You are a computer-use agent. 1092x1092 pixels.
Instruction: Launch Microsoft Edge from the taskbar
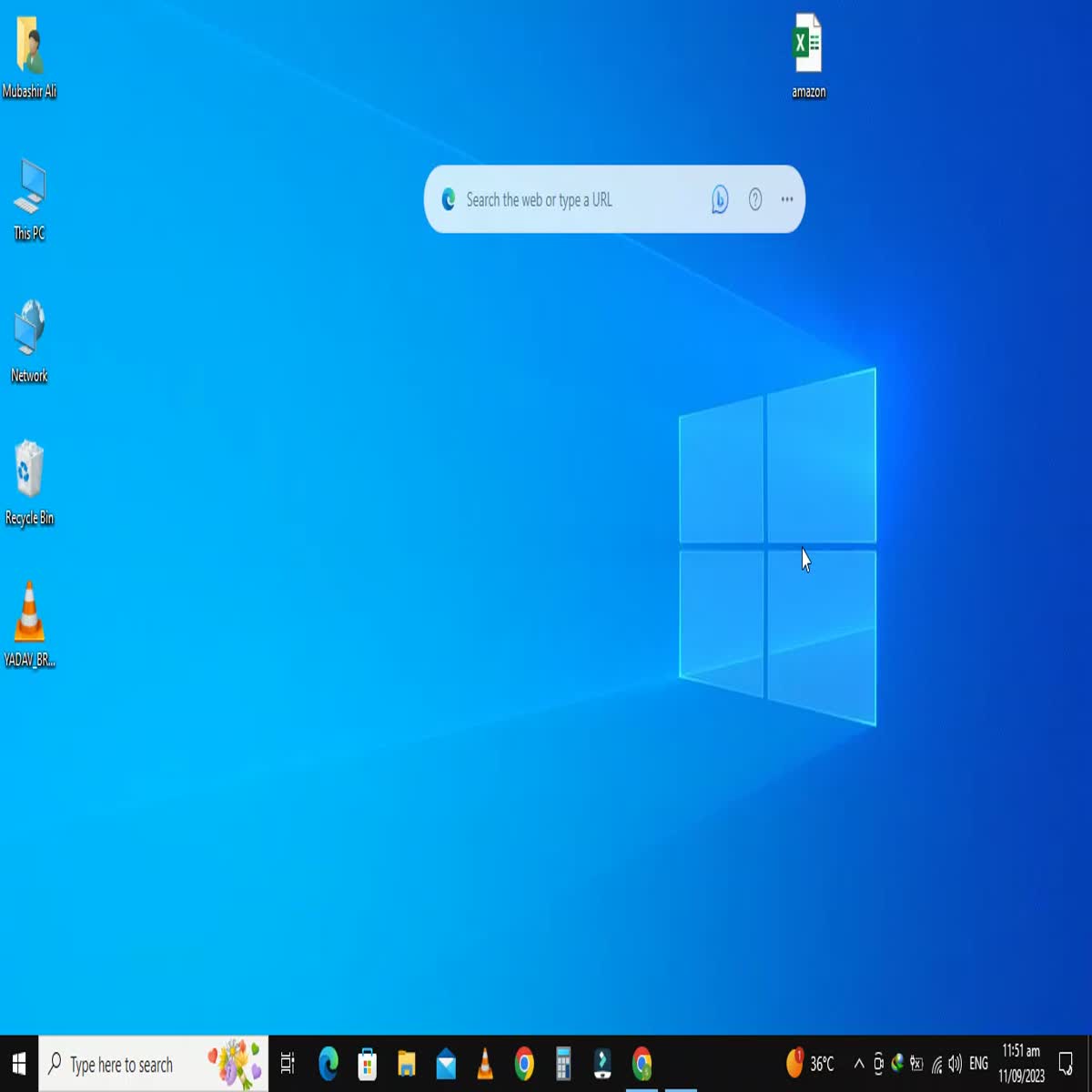(329, 1064)
